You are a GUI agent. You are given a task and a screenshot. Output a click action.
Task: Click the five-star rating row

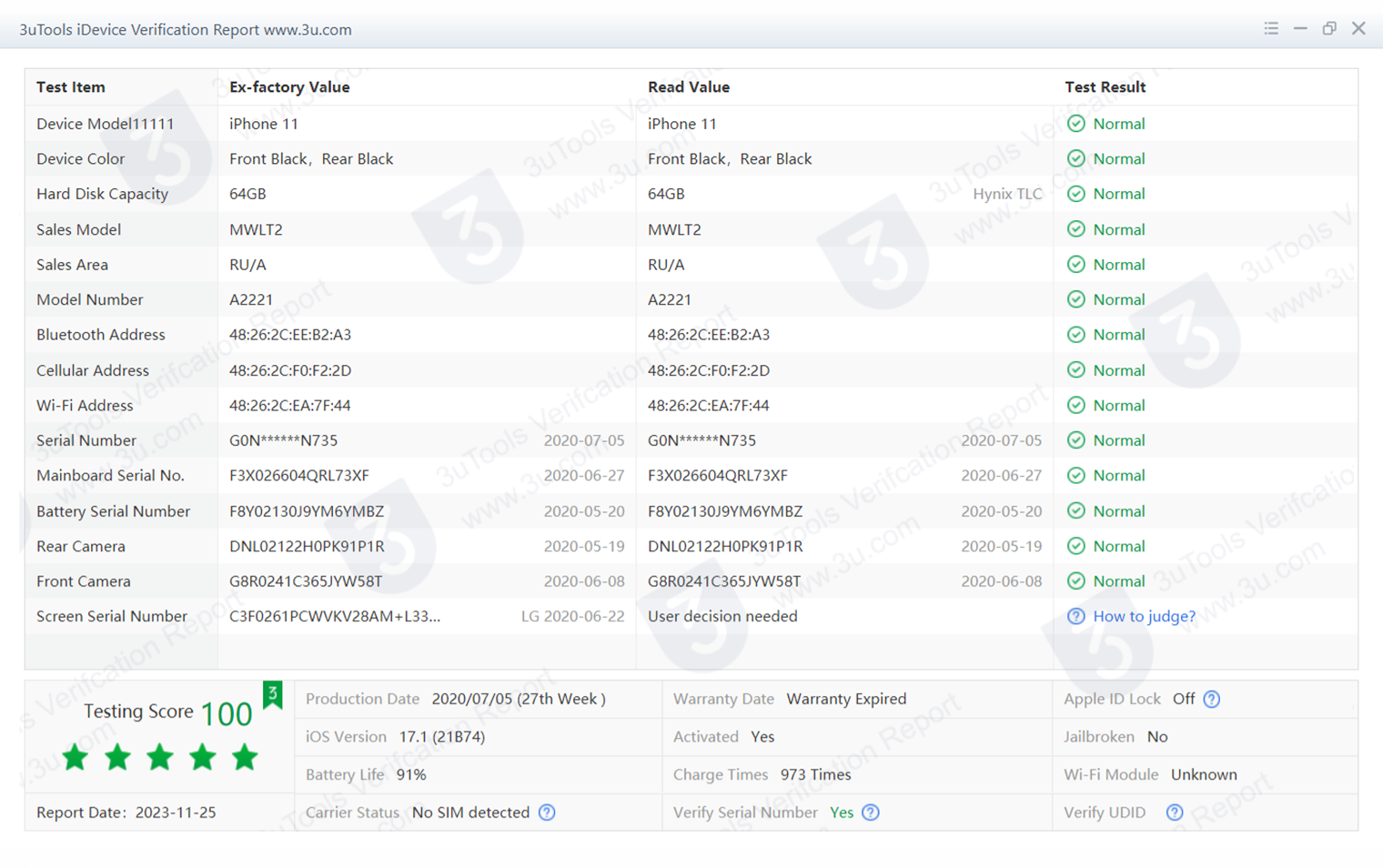(159, 757)
